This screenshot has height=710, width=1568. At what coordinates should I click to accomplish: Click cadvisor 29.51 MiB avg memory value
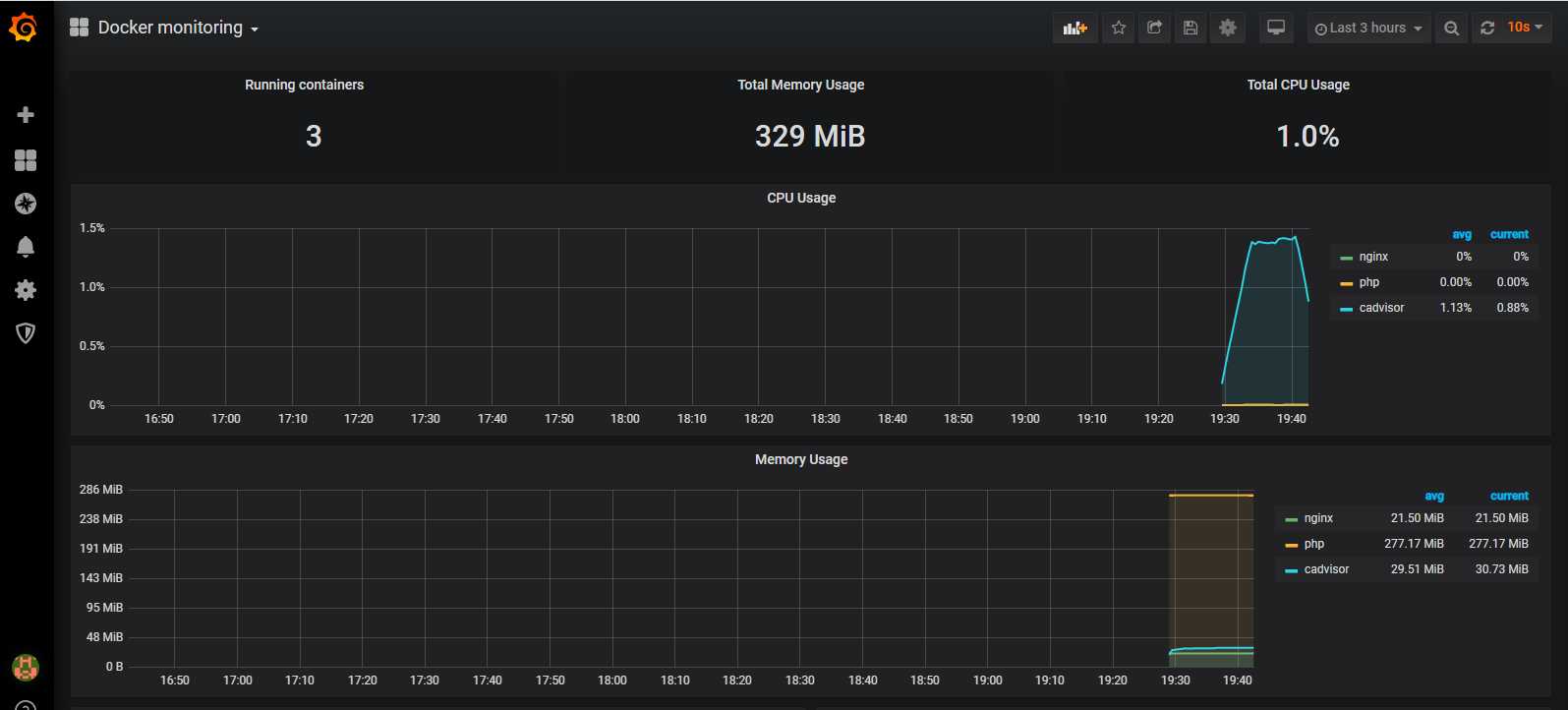[x=1417, y=569]
